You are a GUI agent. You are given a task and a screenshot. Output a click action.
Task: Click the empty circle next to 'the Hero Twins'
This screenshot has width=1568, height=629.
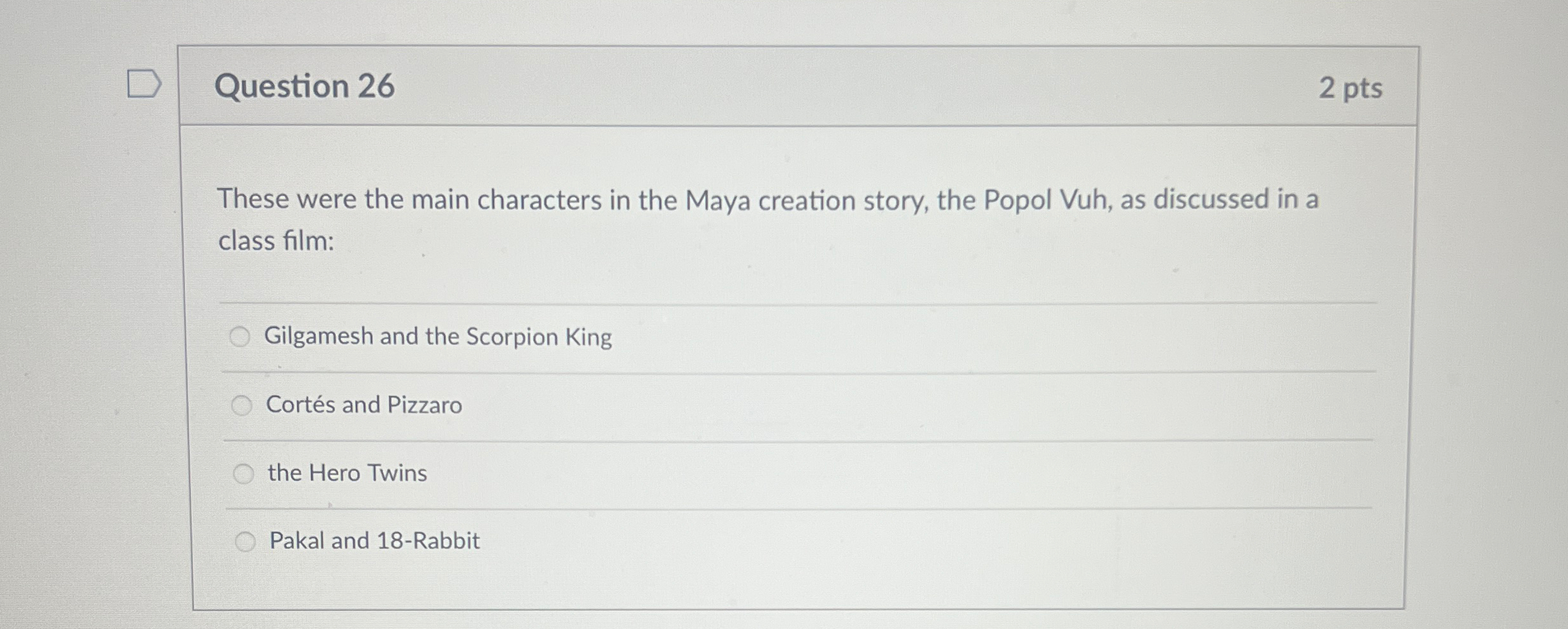tap(244, 474)
